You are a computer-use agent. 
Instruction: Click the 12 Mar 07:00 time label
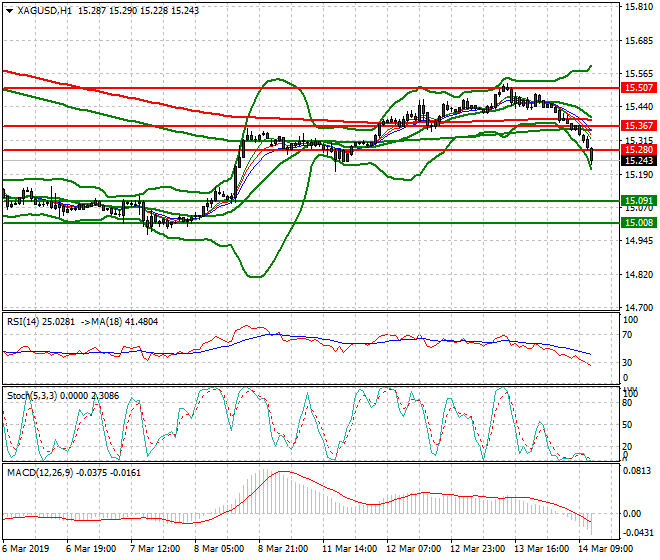pyautogui.click(x=413, y=549)
